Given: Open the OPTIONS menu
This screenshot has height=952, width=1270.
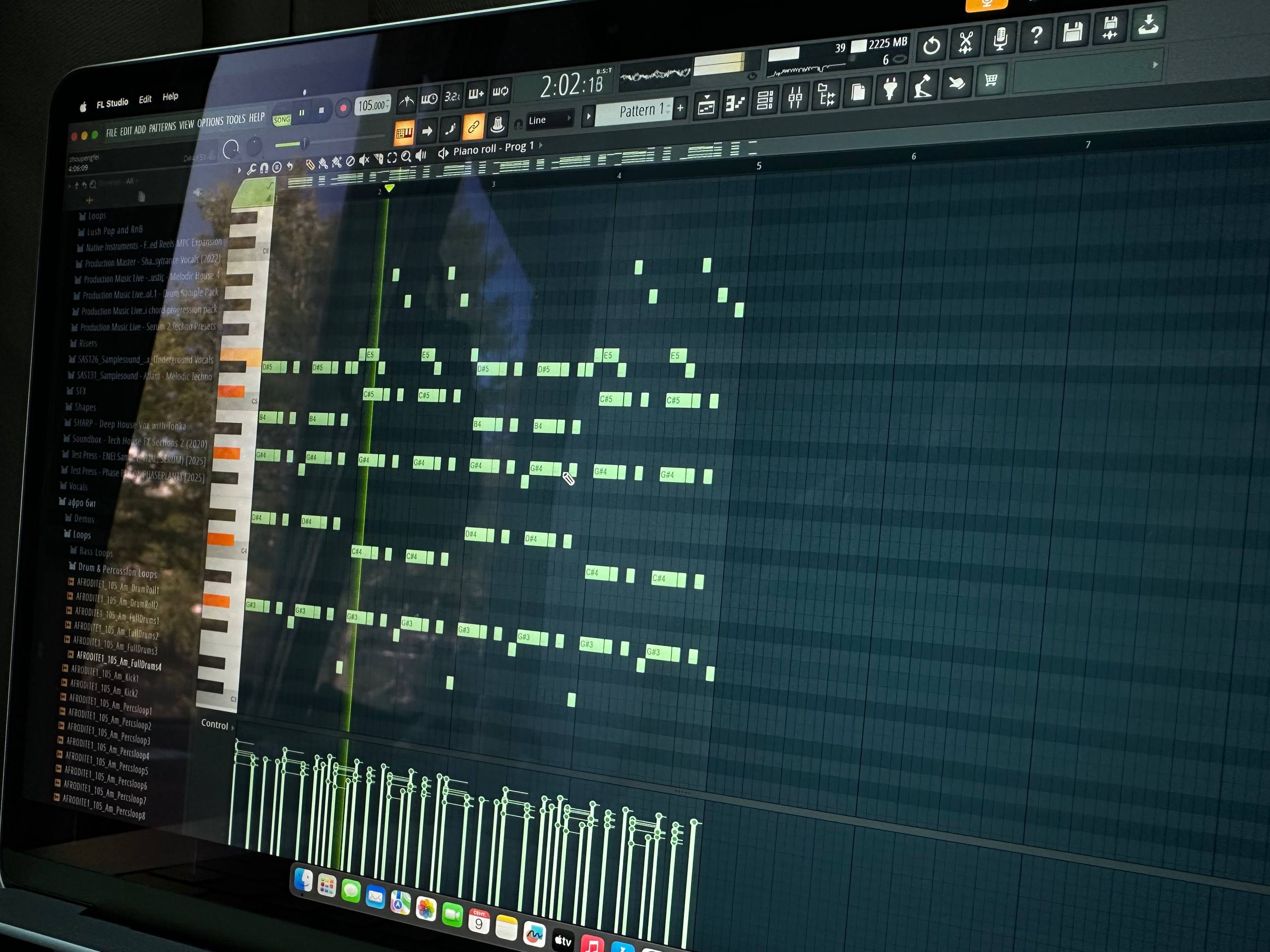Looking at the screenshot, I should click(210, 123).
